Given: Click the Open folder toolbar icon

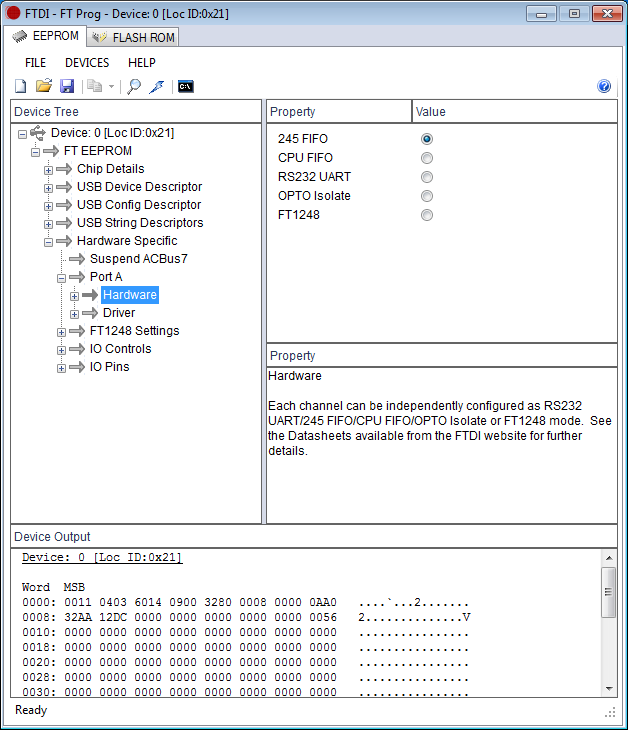Looking at the screenshot, I should [44, 86].
